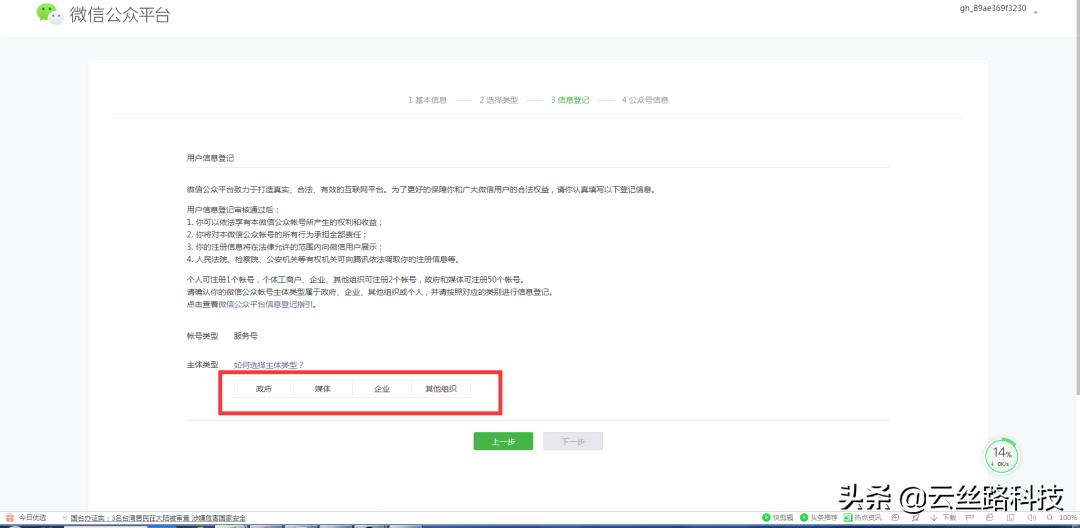Open 今日优选 gift icon in status bar

pos(10,517)
